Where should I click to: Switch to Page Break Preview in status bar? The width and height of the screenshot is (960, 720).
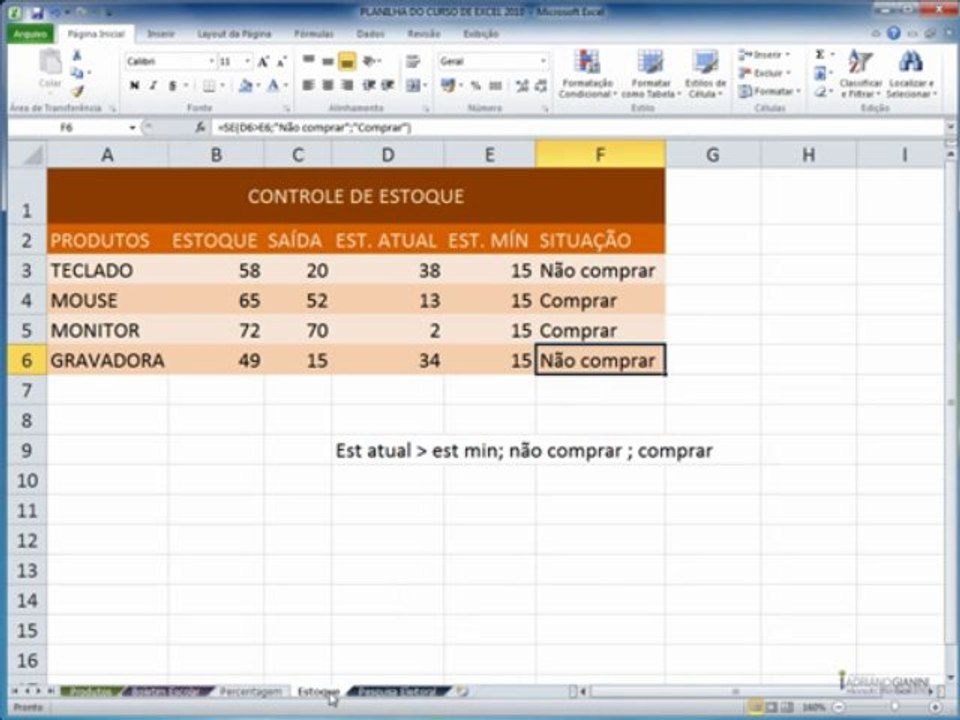tap(787, 708)
